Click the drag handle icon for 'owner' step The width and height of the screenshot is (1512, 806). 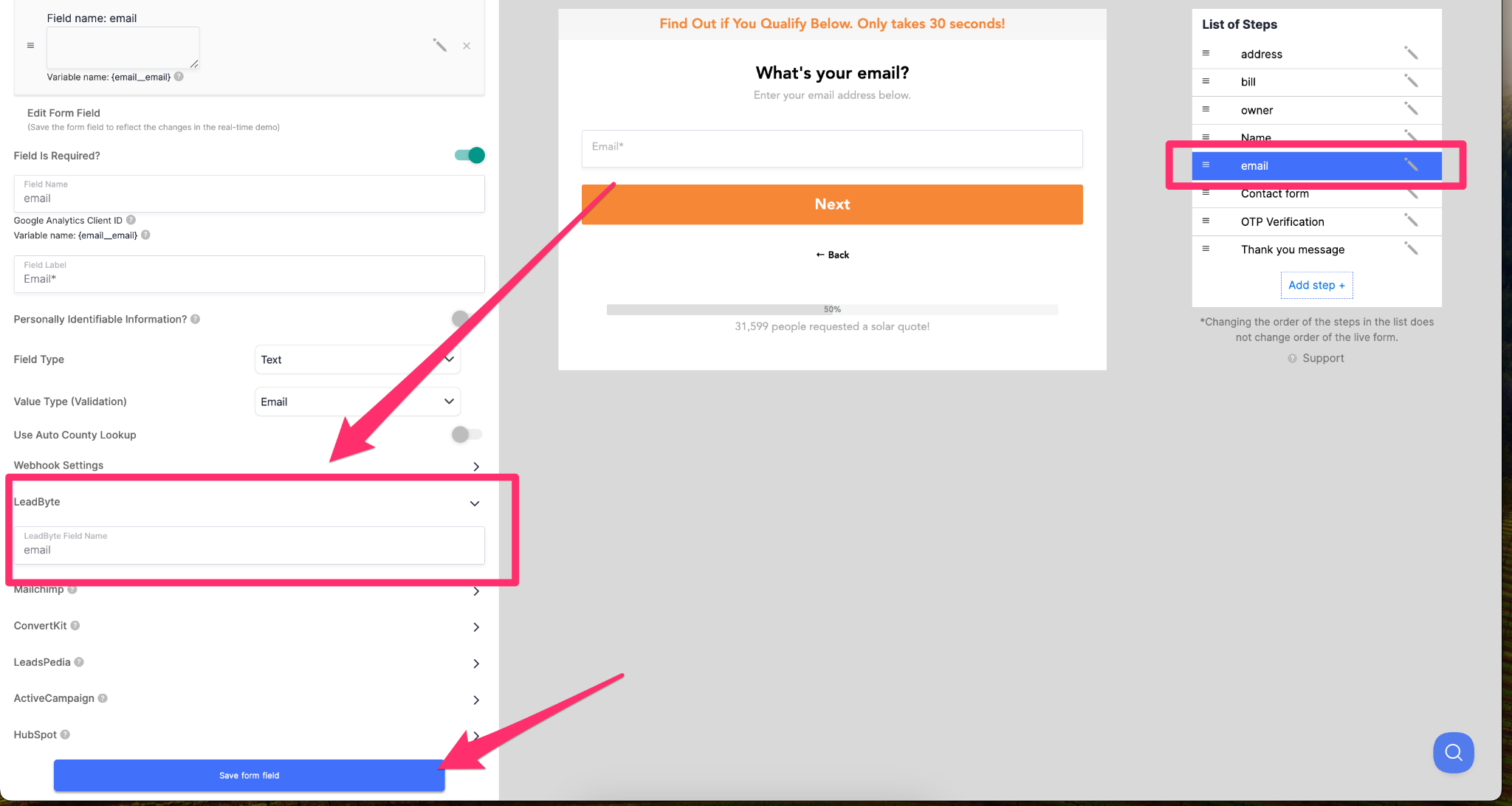point(1206,109)
